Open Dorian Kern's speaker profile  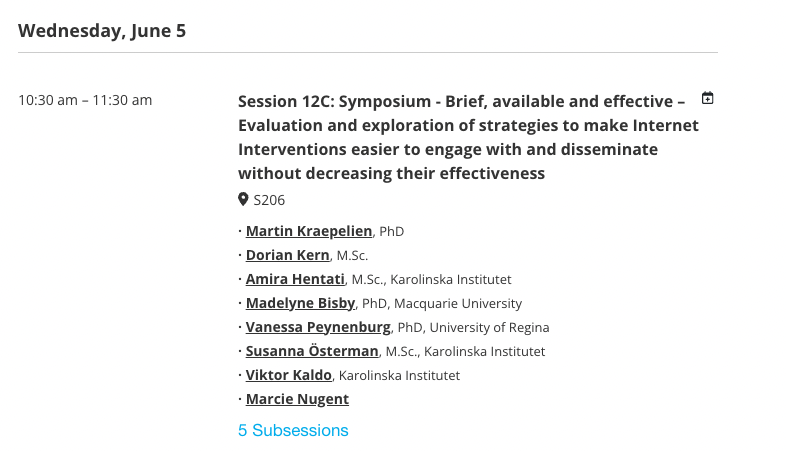coord(288,255)
